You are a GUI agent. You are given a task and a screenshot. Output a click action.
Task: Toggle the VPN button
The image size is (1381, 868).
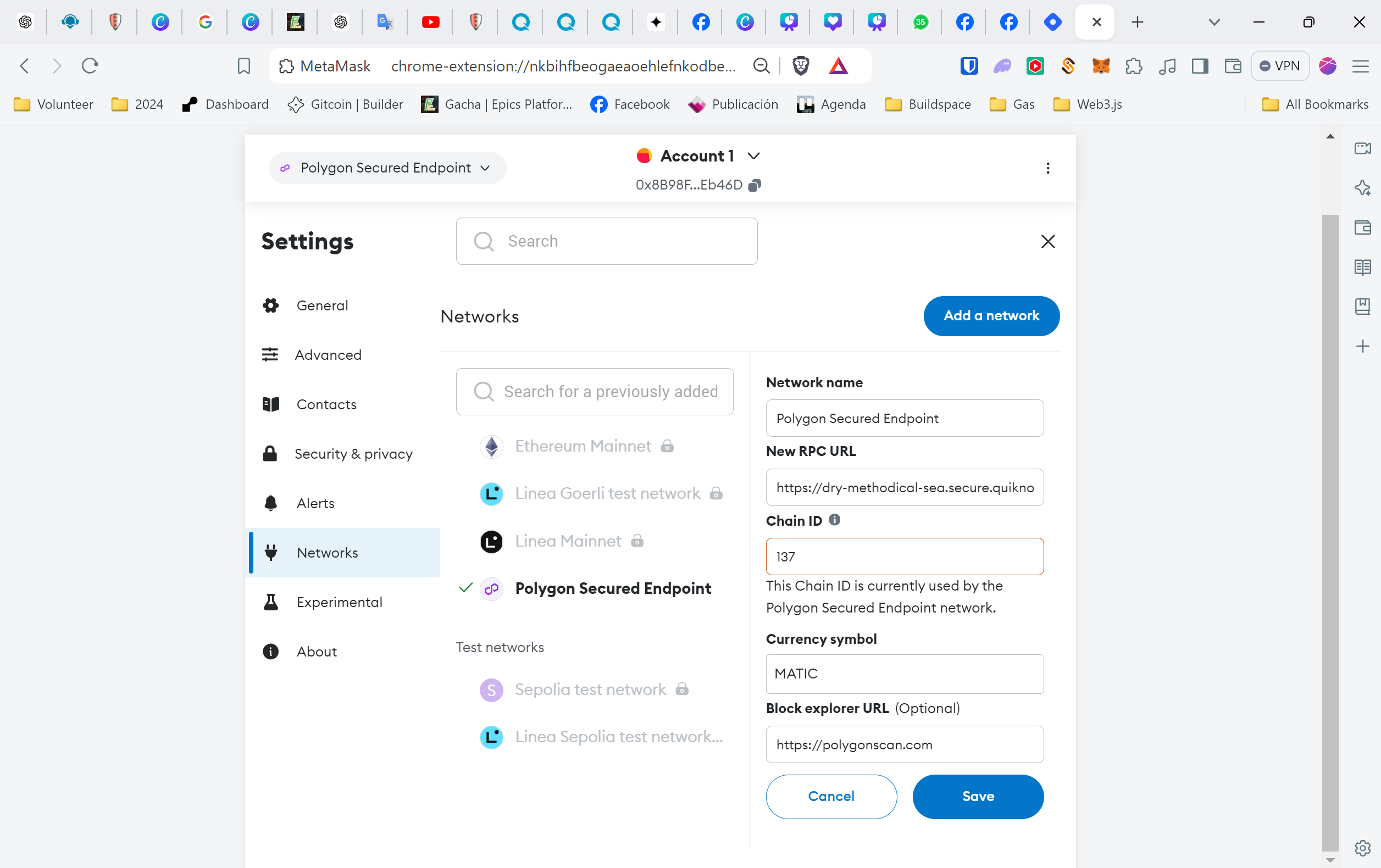tap(1279, 66)
